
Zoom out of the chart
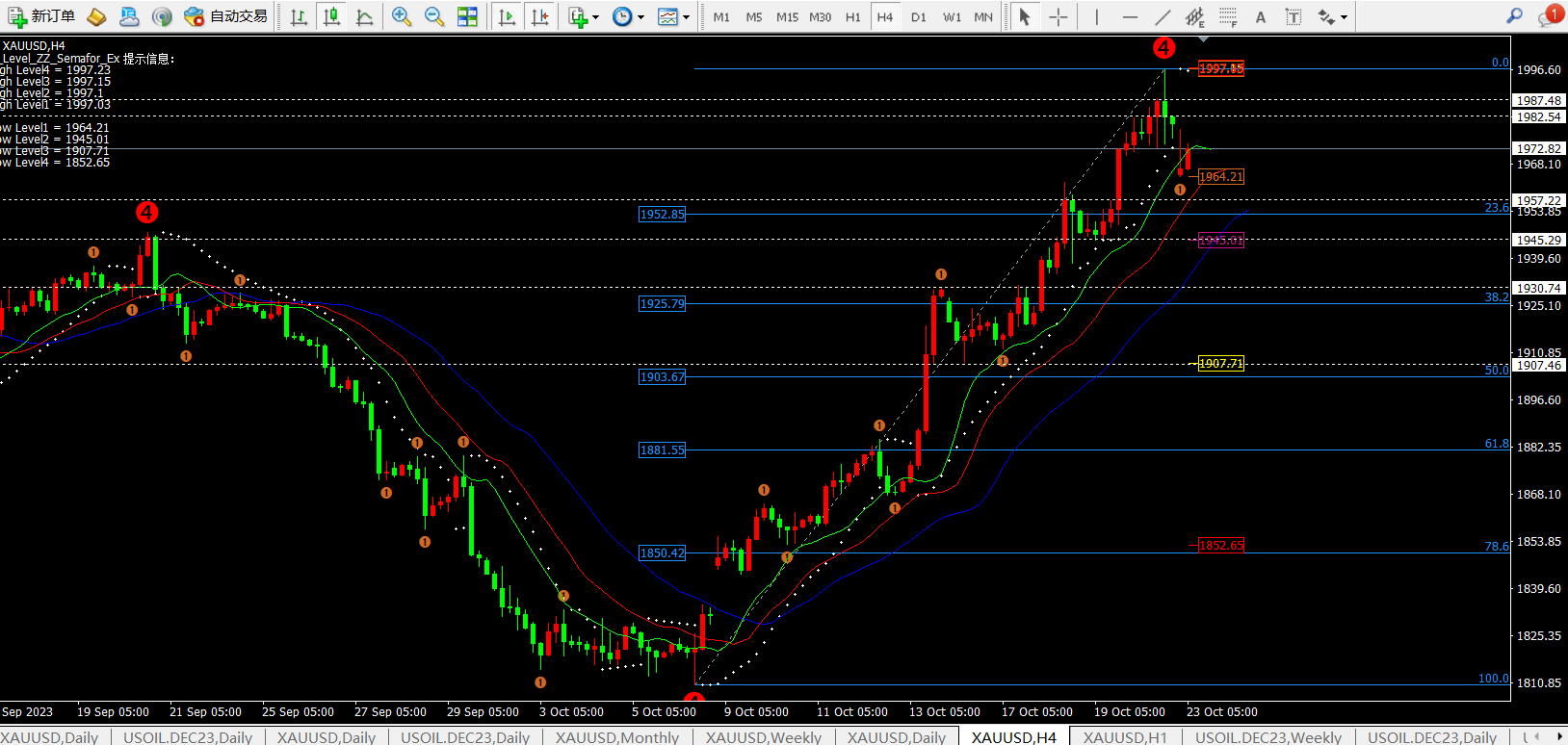[434, 16]
